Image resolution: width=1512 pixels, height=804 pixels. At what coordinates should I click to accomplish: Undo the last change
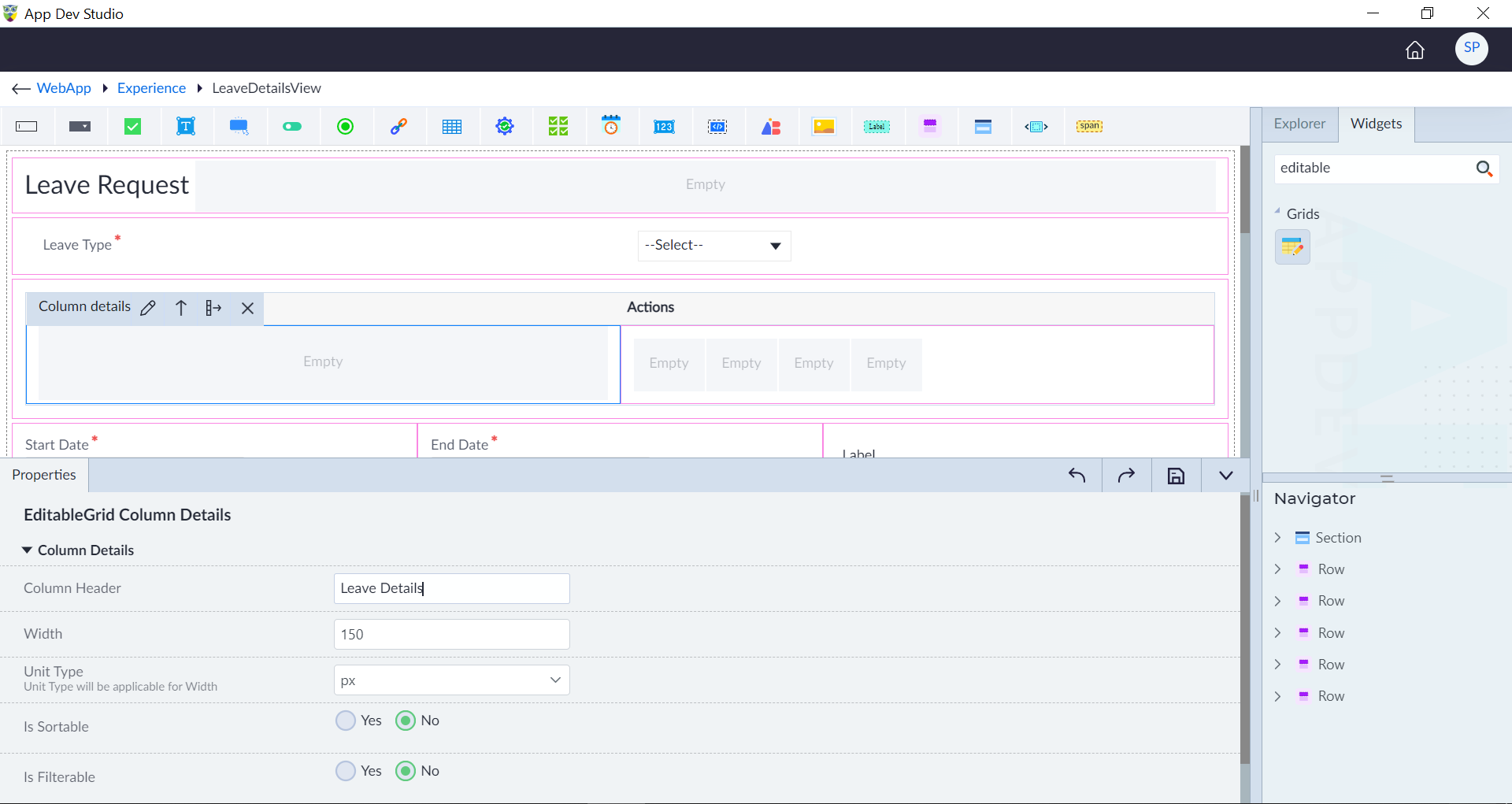[1077, 476]
